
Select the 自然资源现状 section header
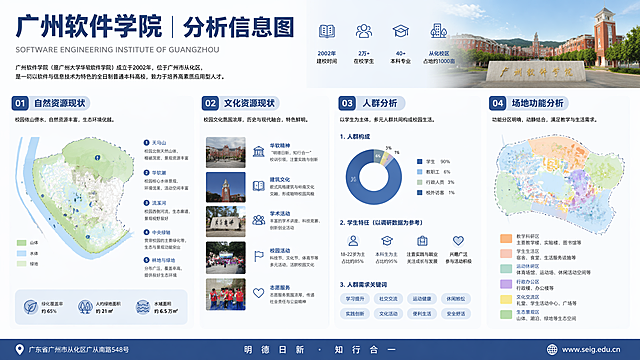point(60,103)
